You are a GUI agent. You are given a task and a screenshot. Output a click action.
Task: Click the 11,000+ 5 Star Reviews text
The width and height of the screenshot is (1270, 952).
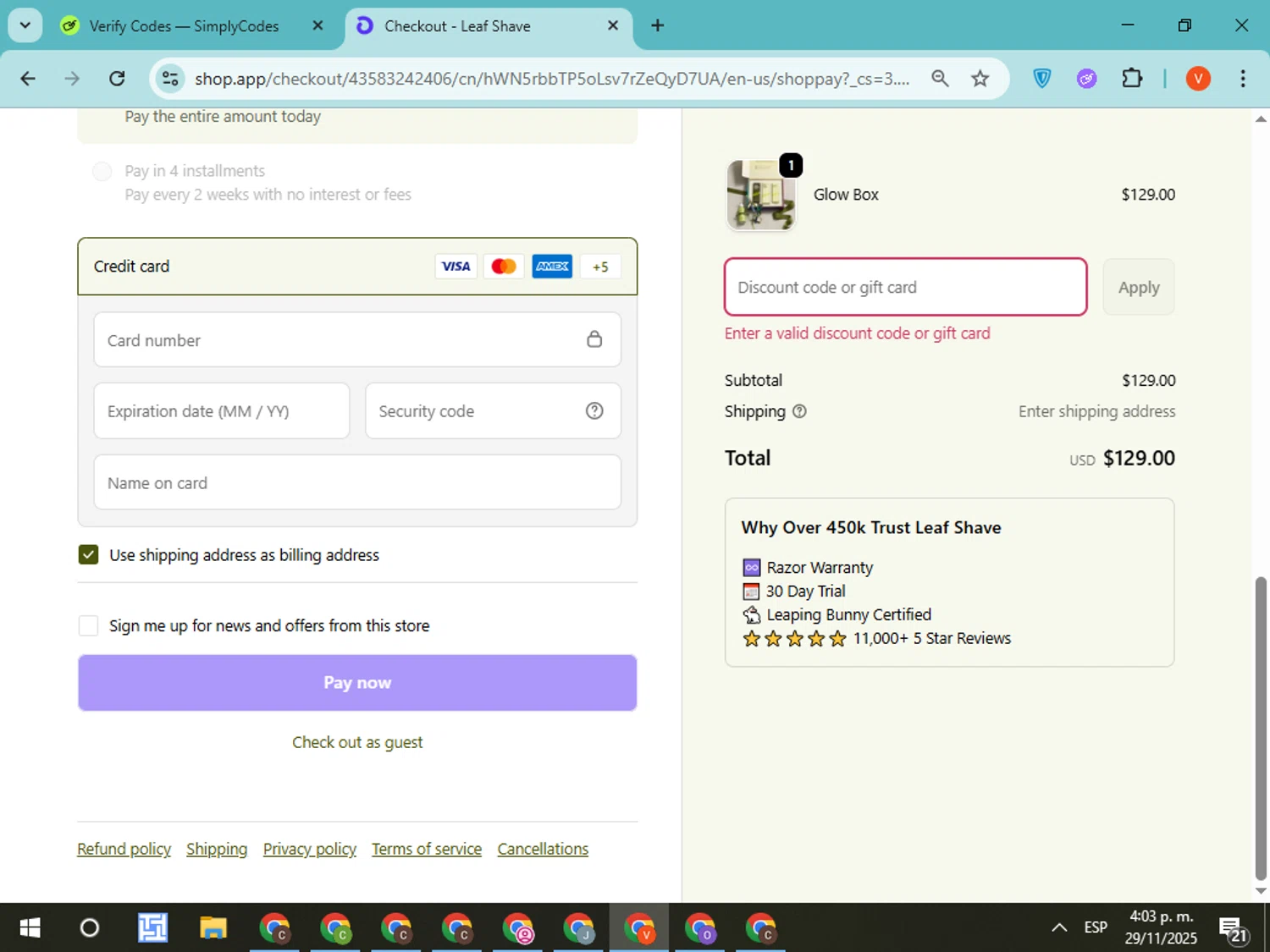932,638
